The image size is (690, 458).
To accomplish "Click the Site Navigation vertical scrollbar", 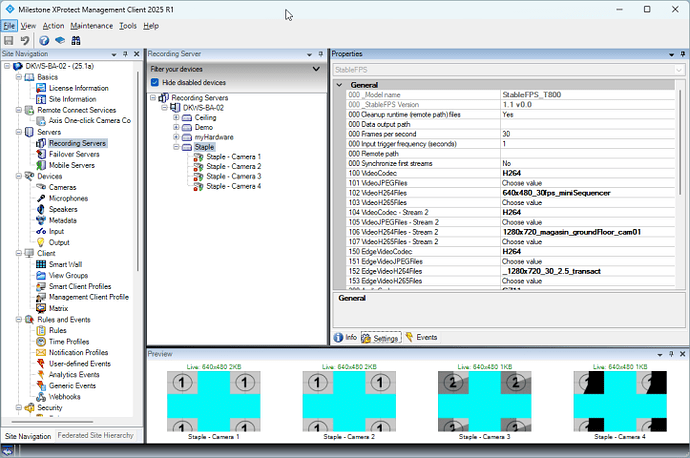I will 137,172.
